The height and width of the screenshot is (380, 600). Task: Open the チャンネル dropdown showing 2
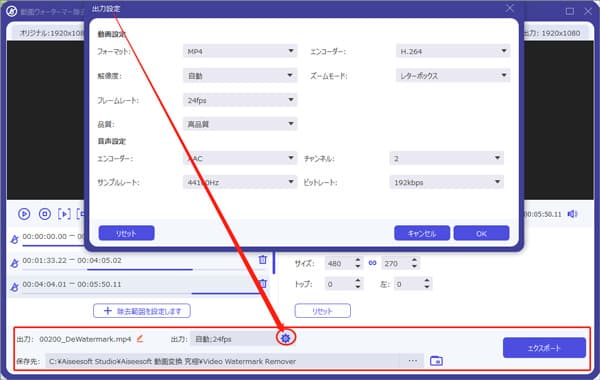(447, 158)
